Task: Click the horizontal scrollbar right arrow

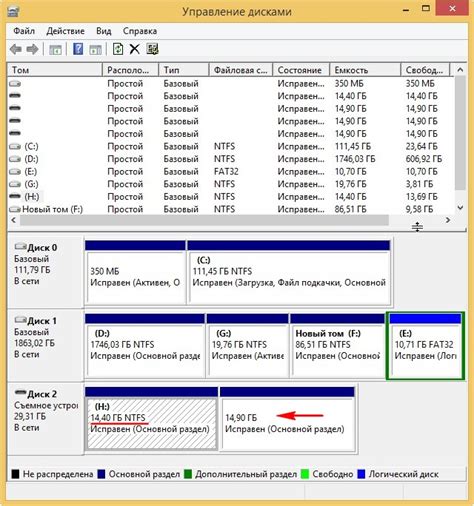Action: tap(448, 220)
